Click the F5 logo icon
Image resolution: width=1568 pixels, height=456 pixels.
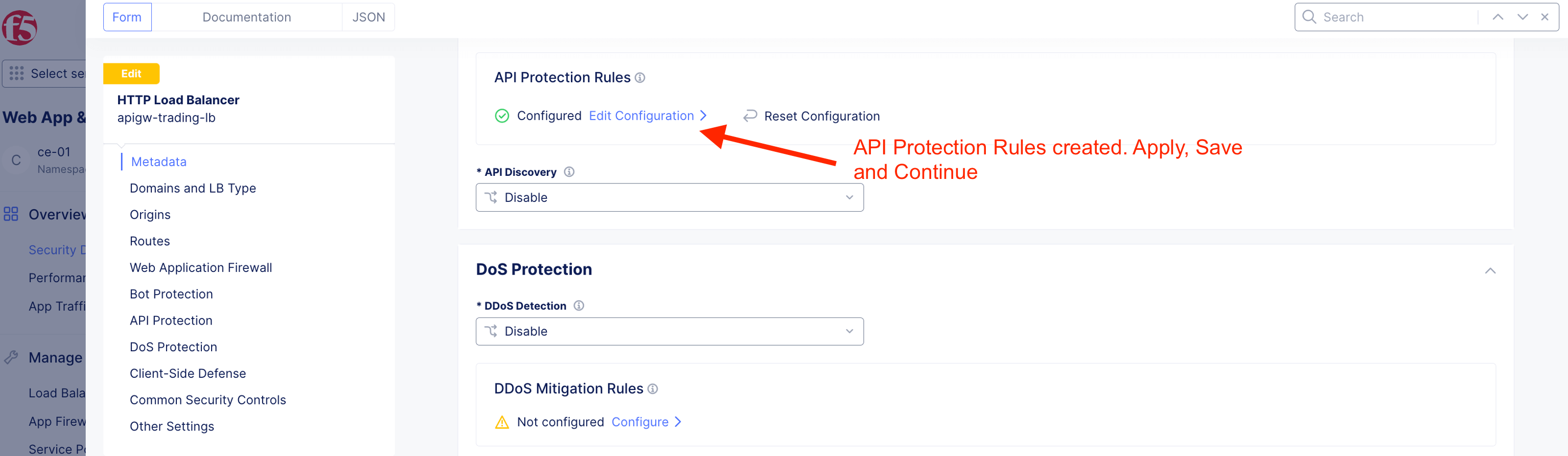pyautogui.click(x=19, y=28)
